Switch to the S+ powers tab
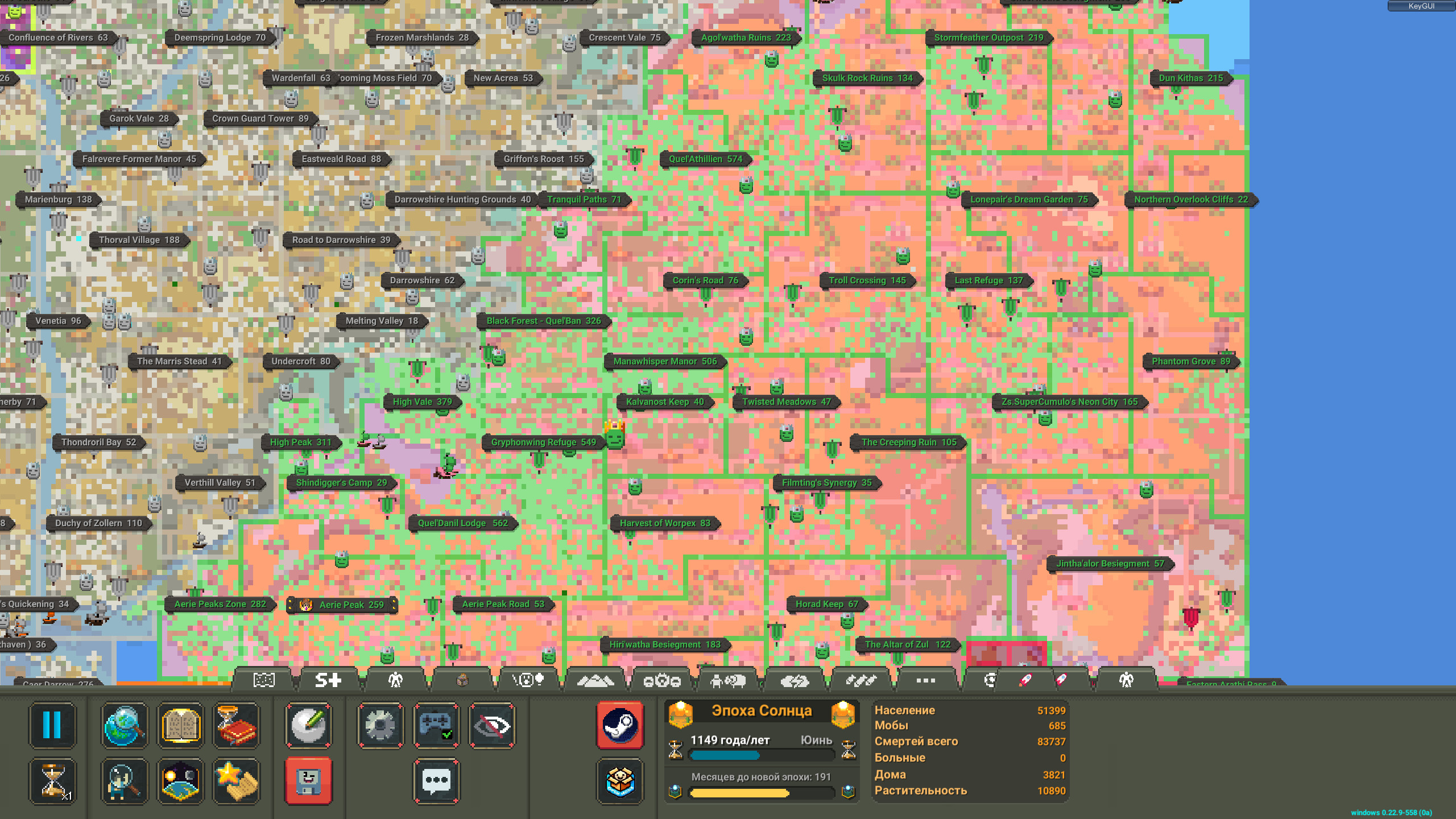 pos(328,680)
